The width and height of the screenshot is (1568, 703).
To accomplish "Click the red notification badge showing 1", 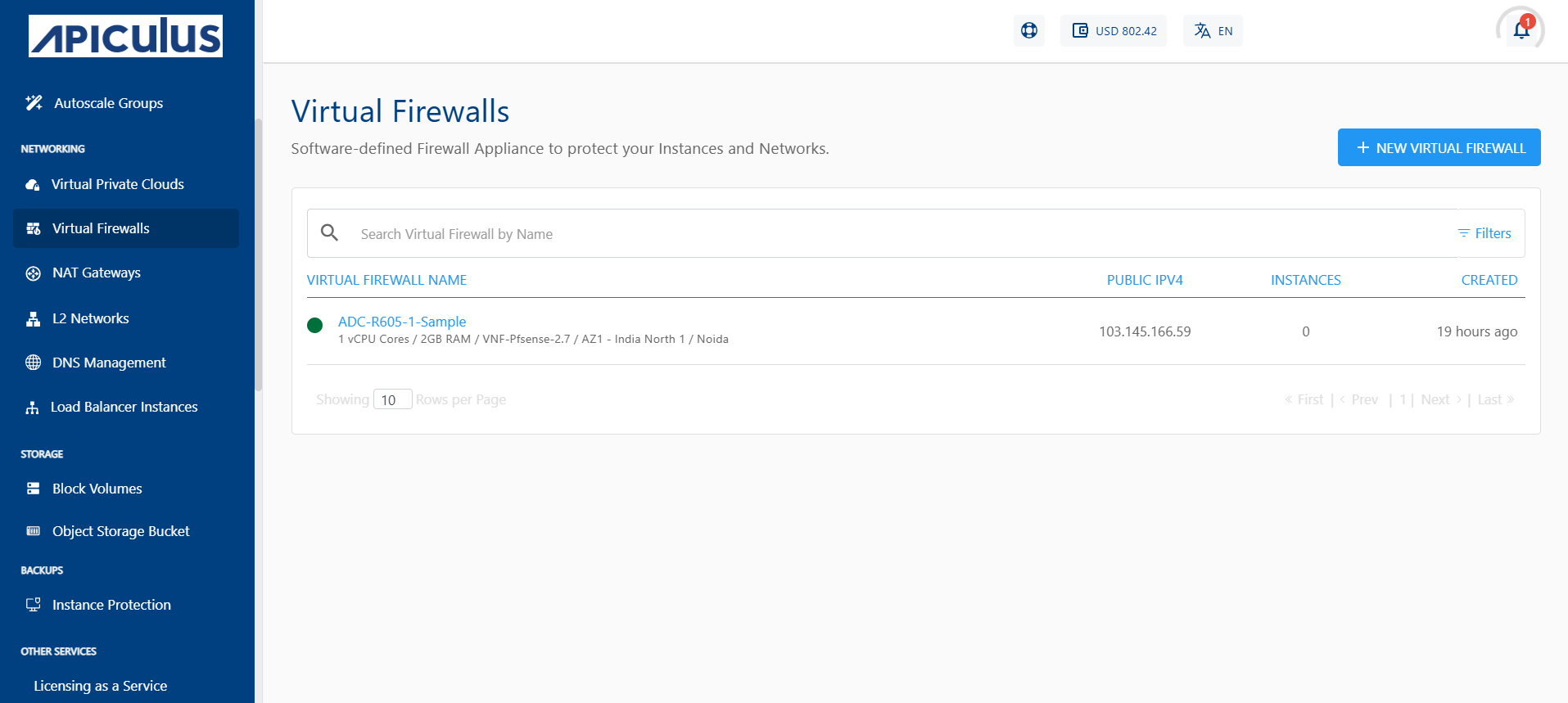I will coord(1528,22).
